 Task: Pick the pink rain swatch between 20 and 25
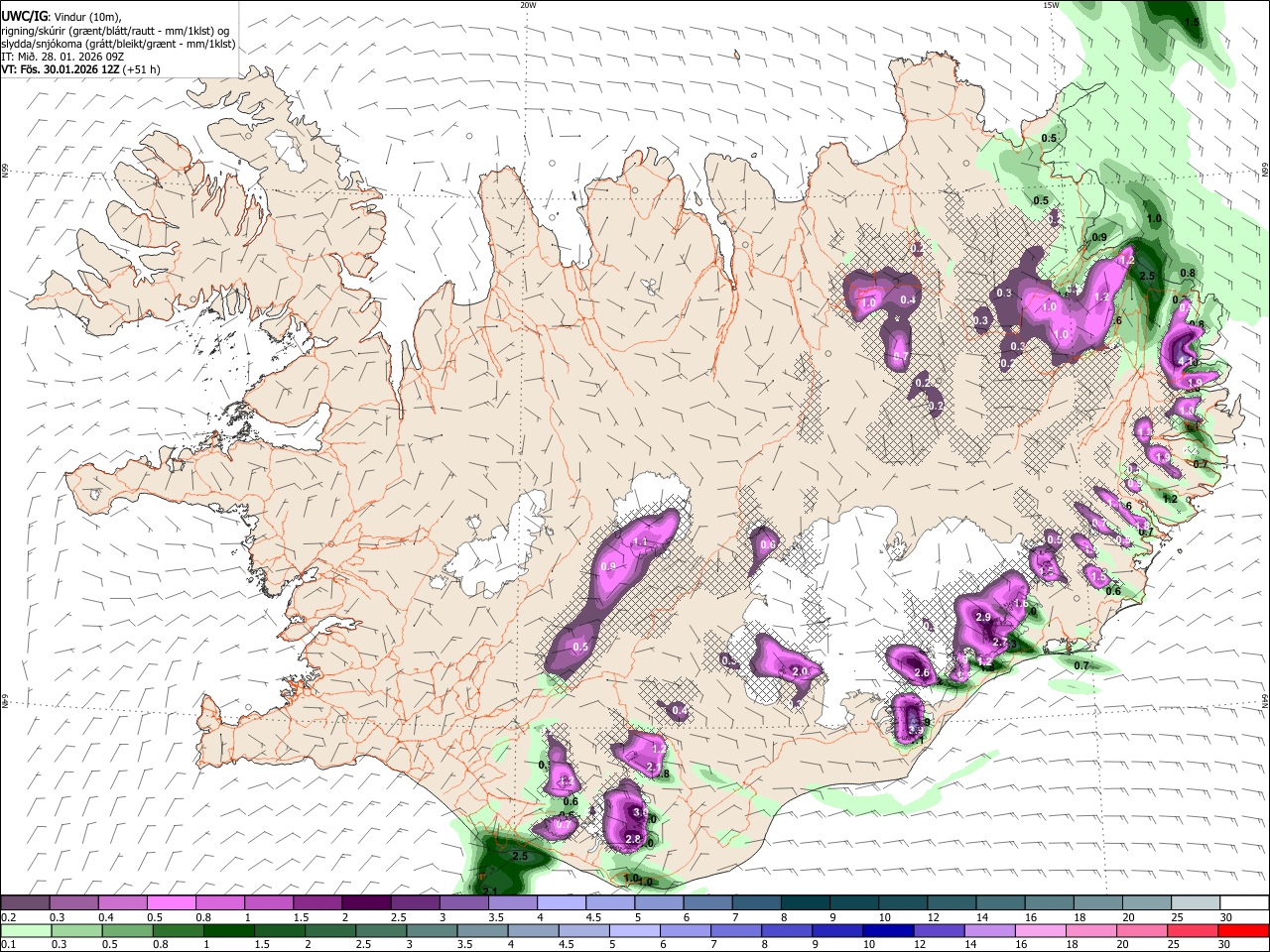[x=1142, y=930]
